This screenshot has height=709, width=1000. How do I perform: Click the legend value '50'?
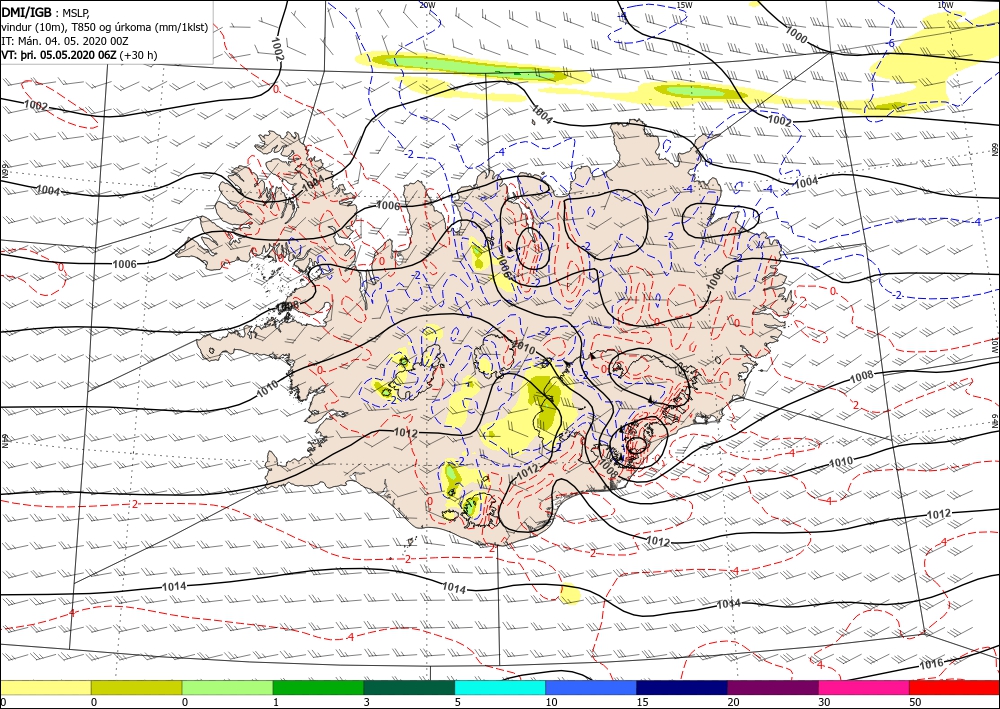pos(915,702)
